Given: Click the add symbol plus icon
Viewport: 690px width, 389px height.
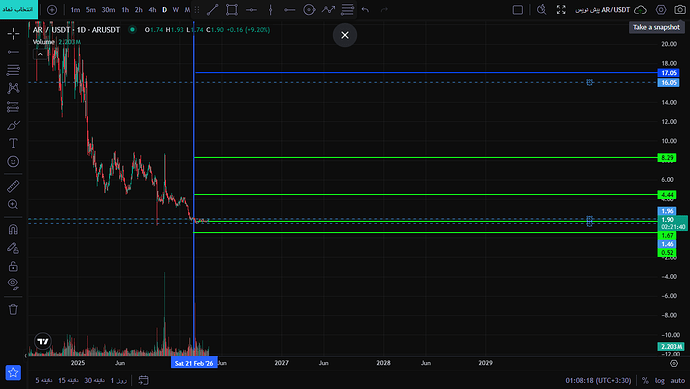Looking at the screenshot, I should click(x=52, y=10).
